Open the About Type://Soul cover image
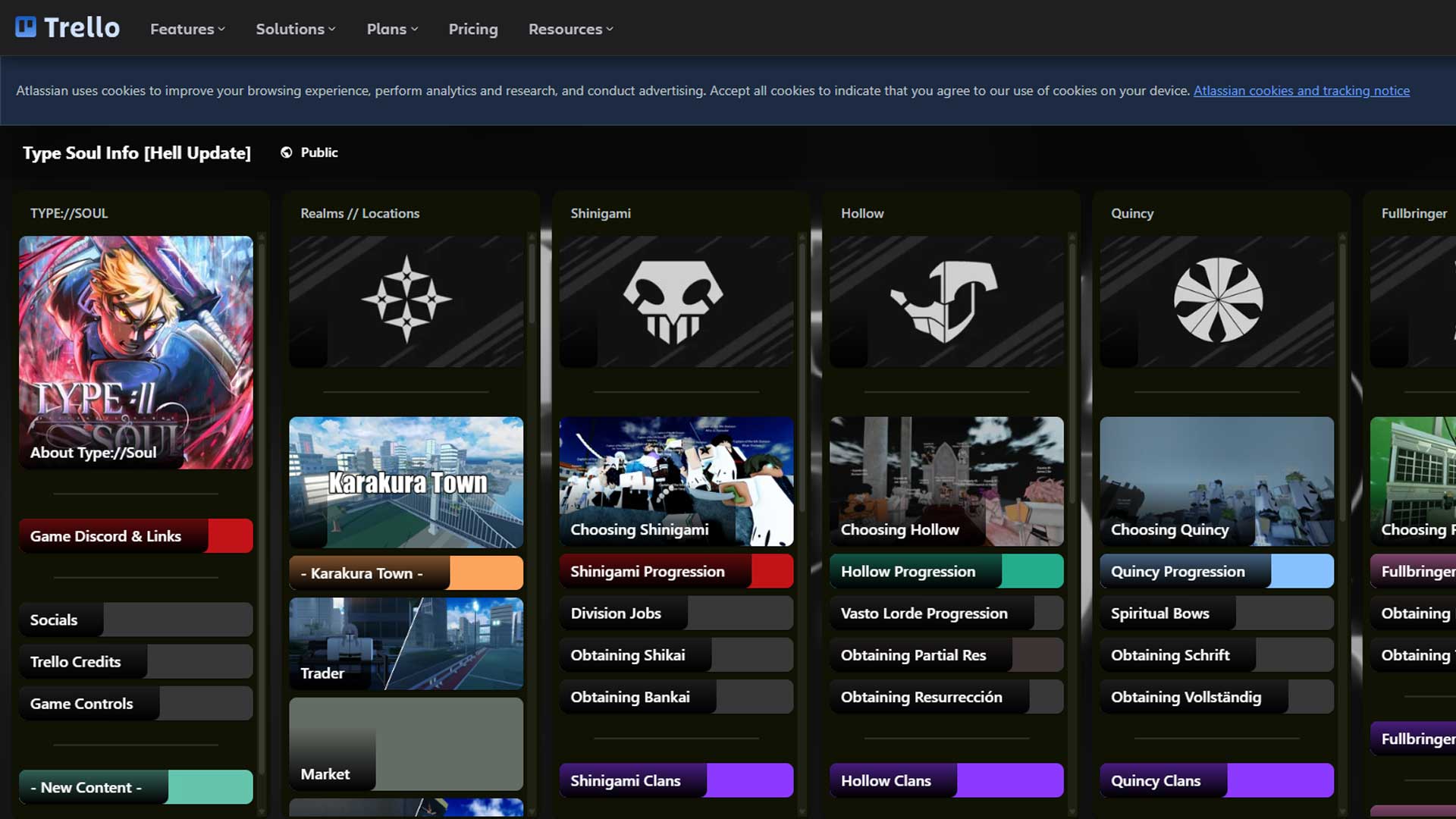1456x819 pixels. 136,353
